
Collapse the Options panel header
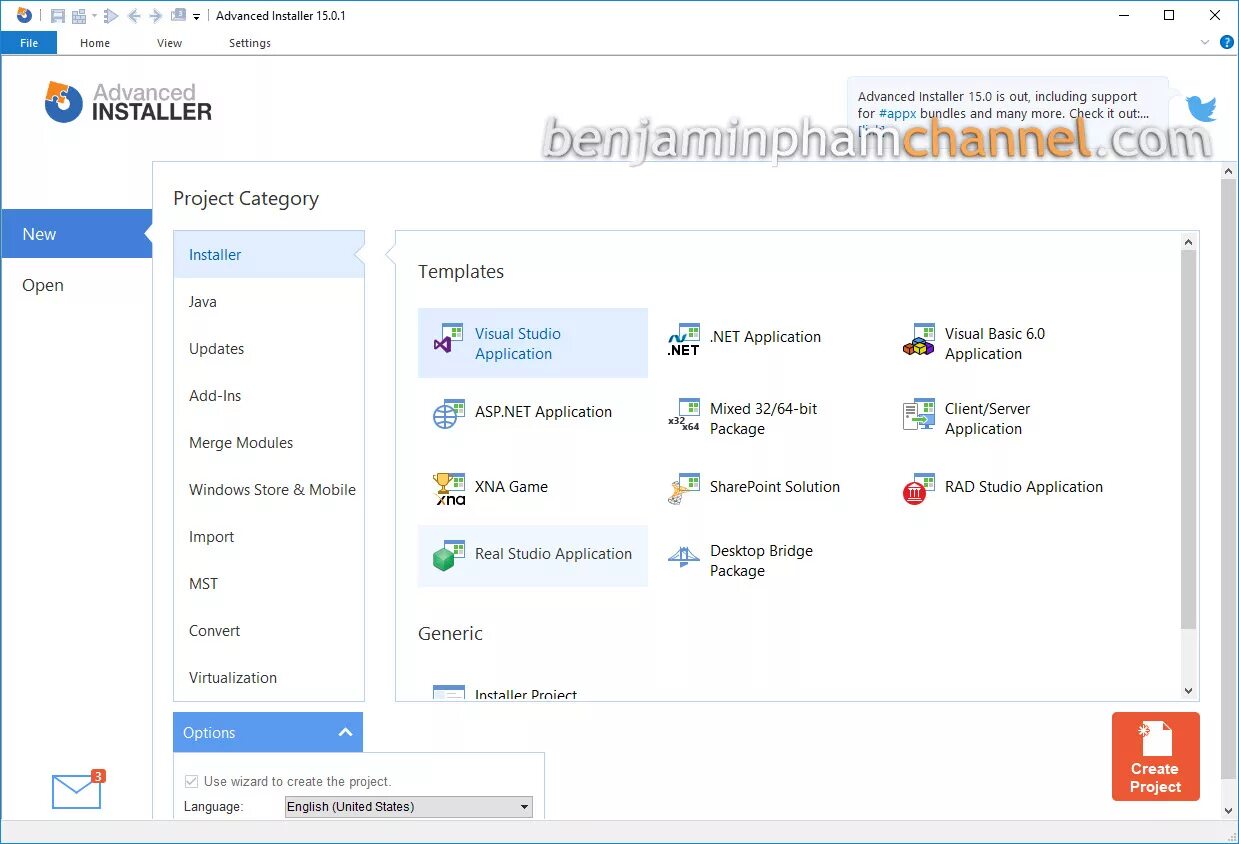pos(268,732)
